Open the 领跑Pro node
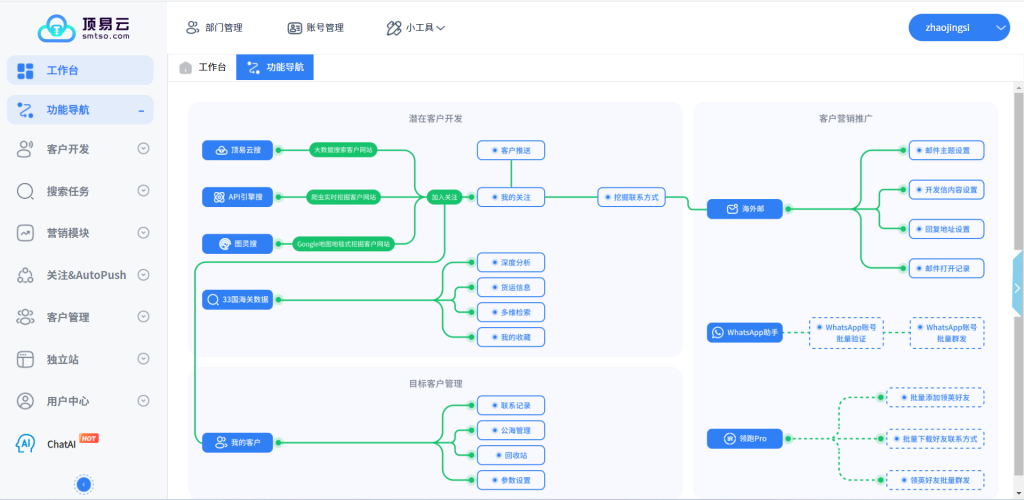 745,439
